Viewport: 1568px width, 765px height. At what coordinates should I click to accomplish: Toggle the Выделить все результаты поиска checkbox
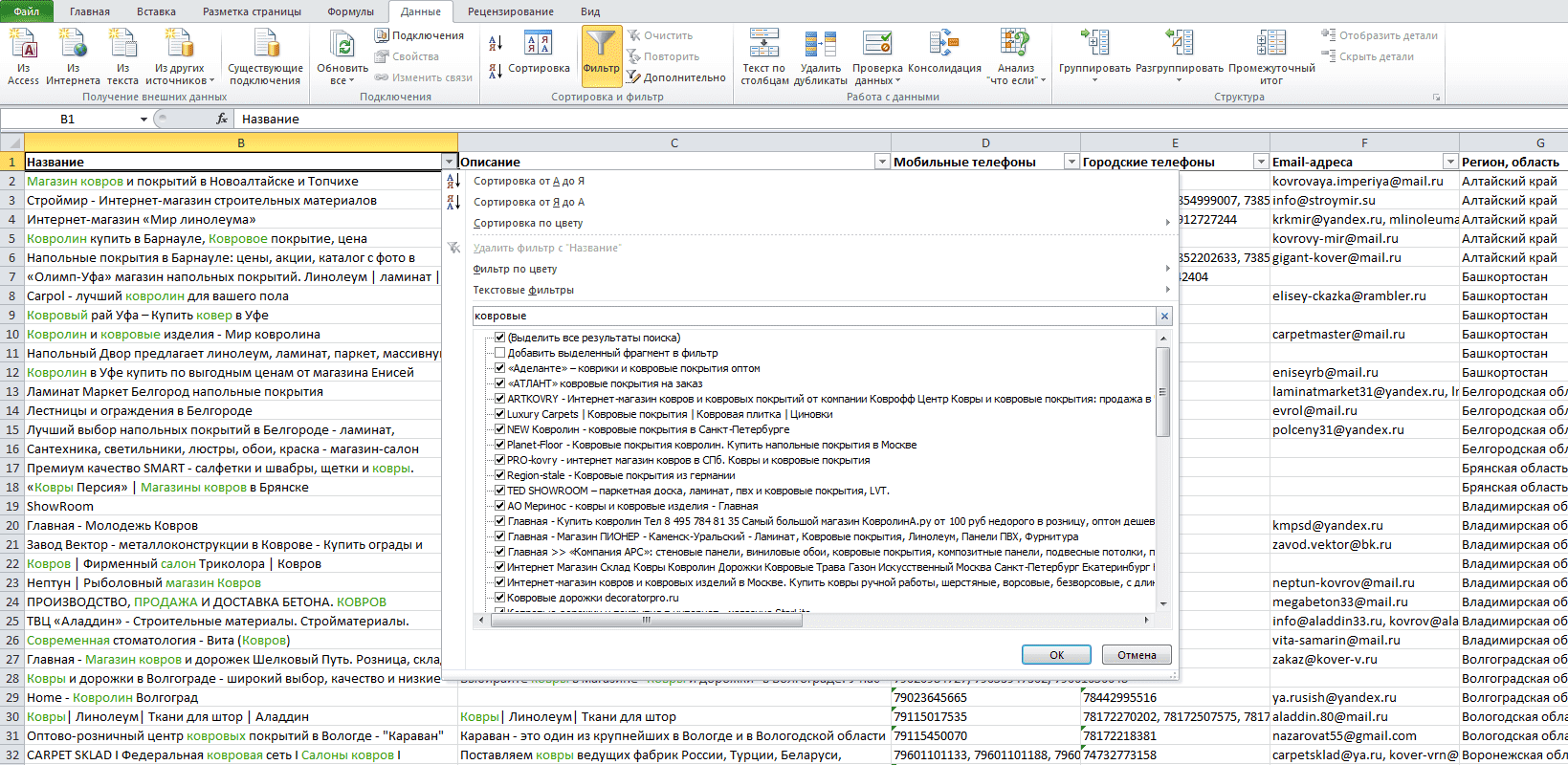pos(499,338)
